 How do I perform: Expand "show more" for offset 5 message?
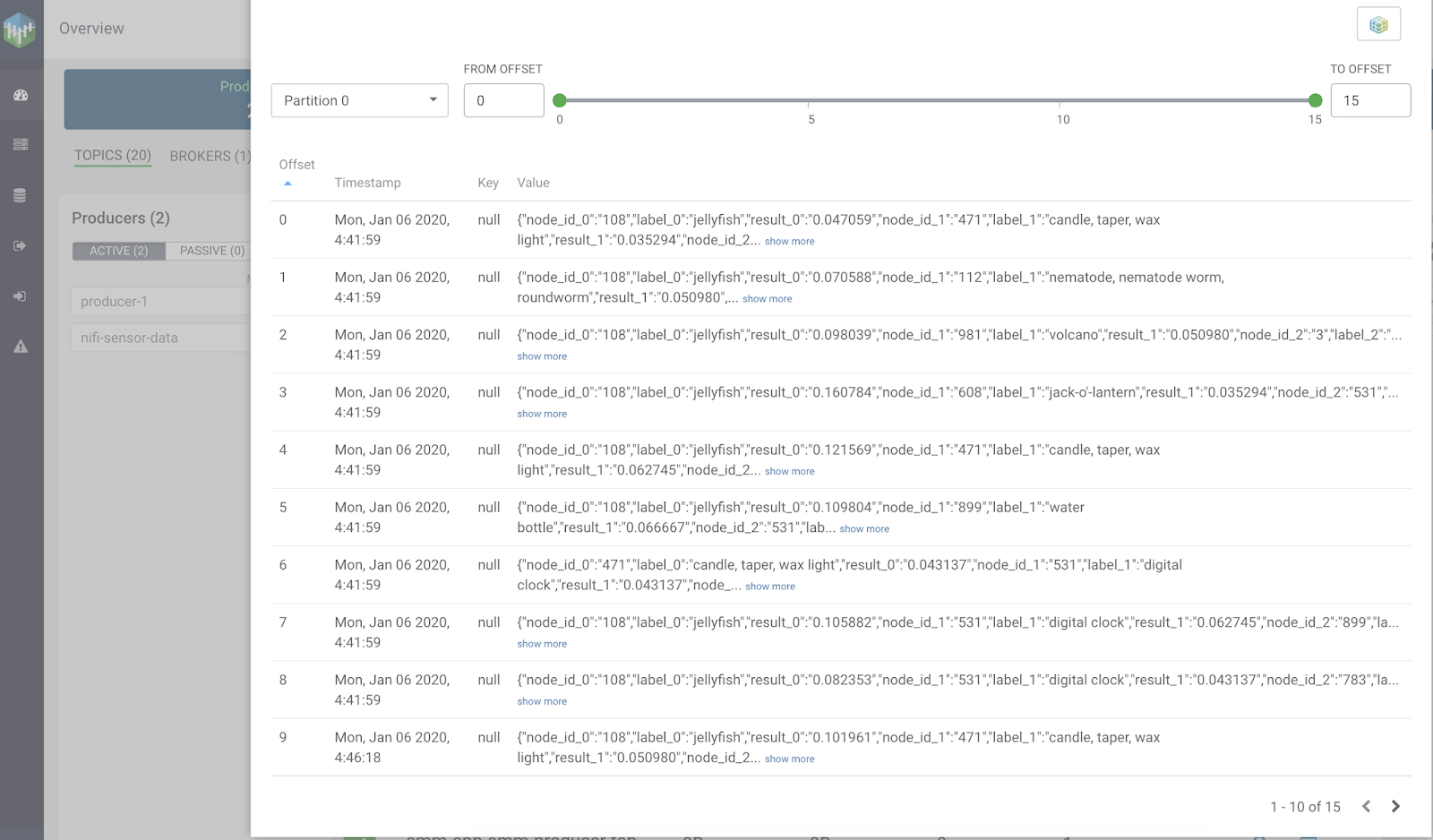click(863, 528)
